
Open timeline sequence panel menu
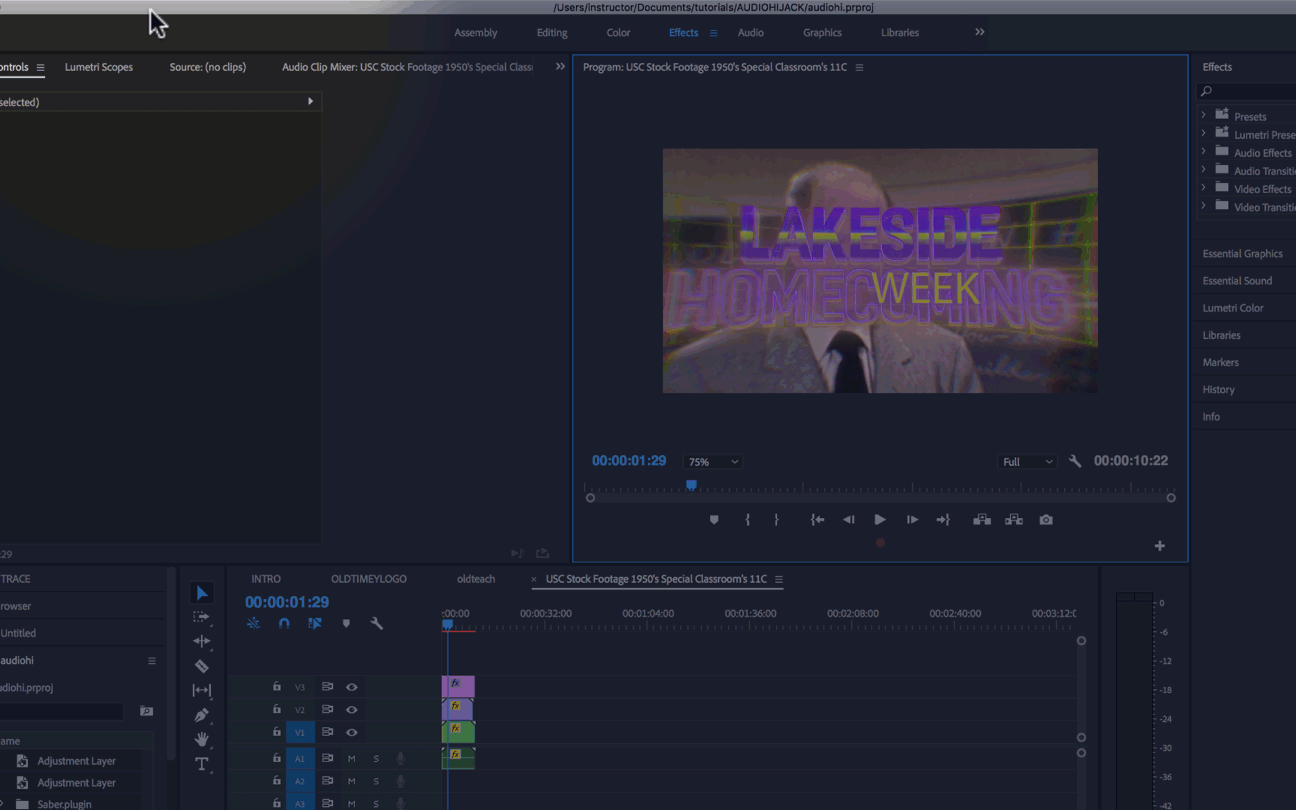pyautogui.click(x=779, y=579)
